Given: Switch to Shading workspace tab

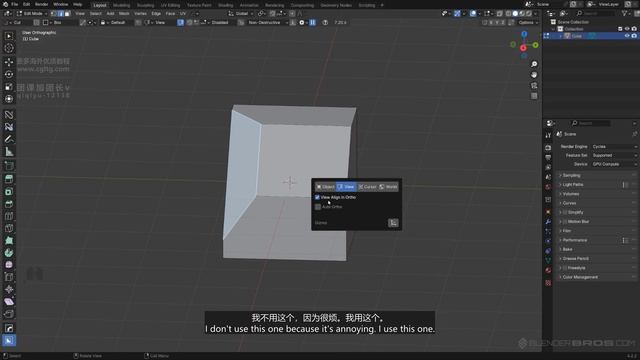Looking at the screenshot, I should (225, 5).
